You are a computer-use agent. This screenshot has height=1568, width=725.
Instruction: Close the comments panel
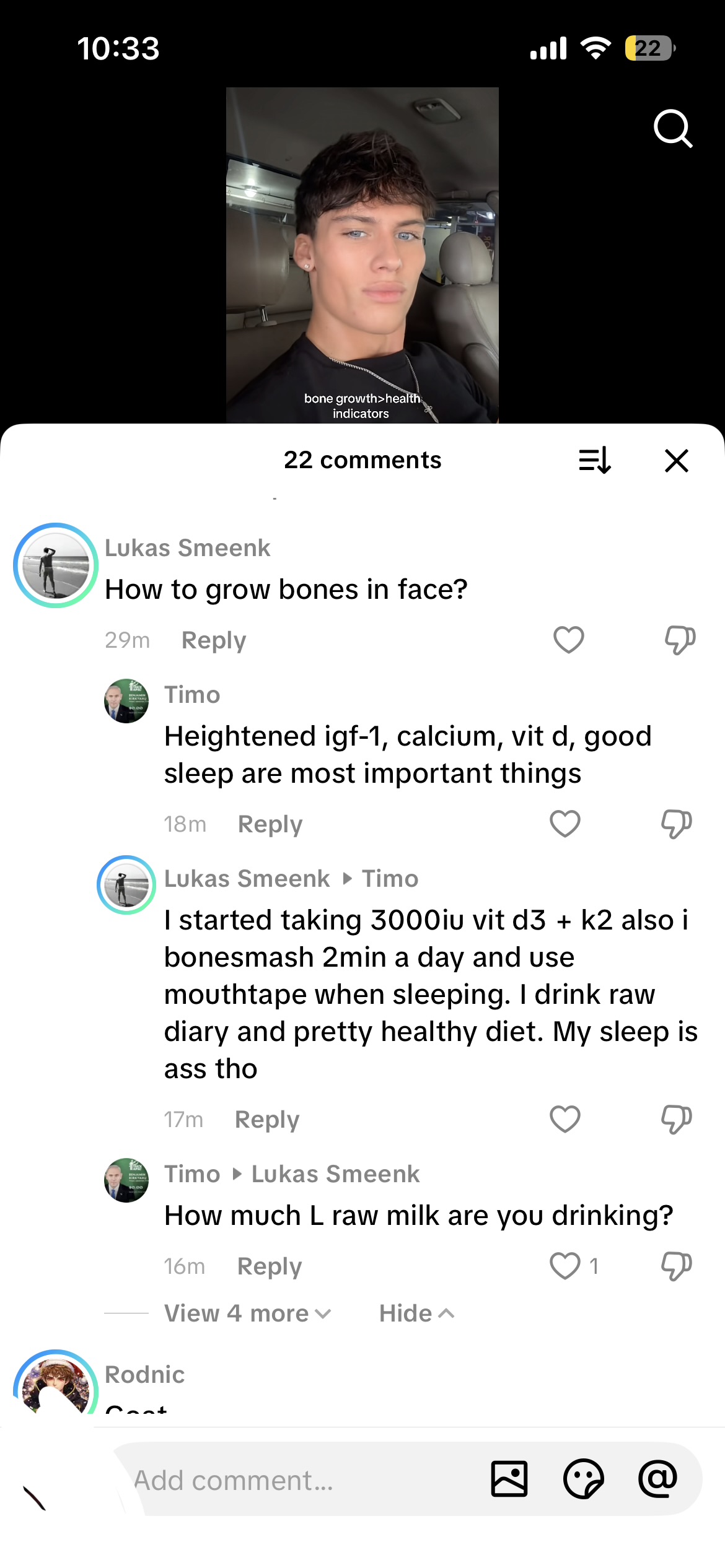pyautogui.click(x=677, y=461)
